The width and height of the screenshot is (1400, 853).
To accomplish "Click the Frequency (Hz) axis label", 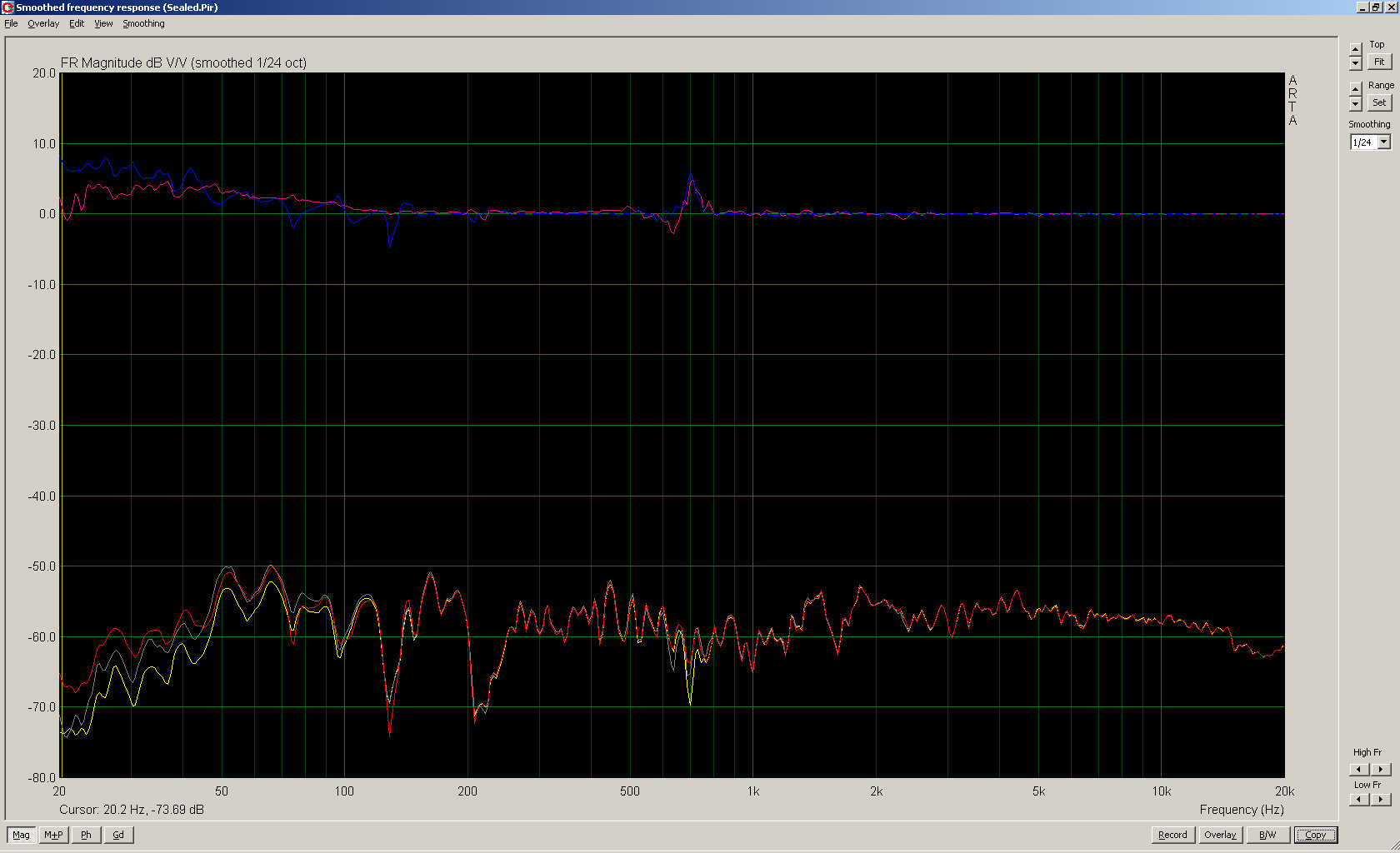I will tap(1242, 810).
